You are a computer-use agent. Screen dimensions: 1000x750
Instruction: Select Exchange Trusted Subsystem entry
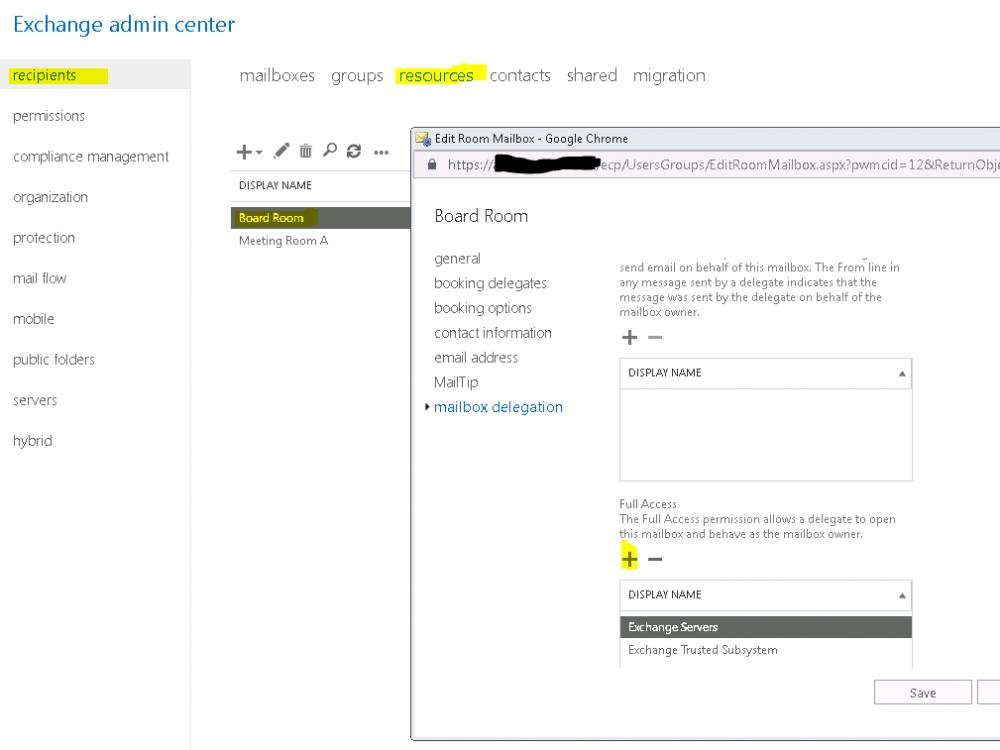pos(765,650)
